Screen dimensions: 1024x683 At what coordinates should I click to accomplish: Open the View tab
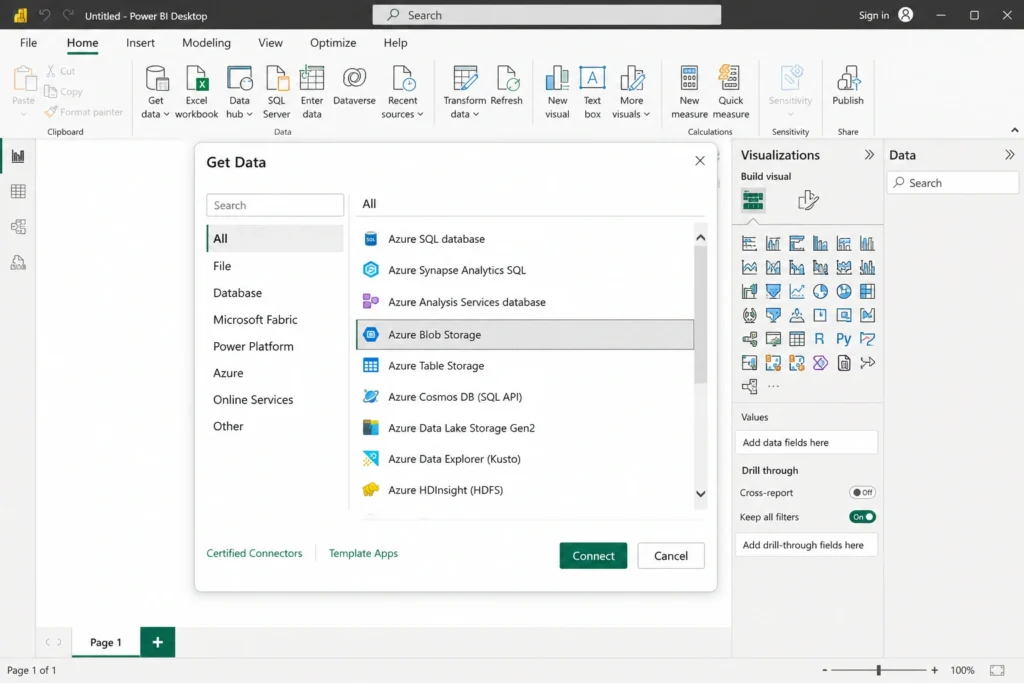click(x=270, y=42)
